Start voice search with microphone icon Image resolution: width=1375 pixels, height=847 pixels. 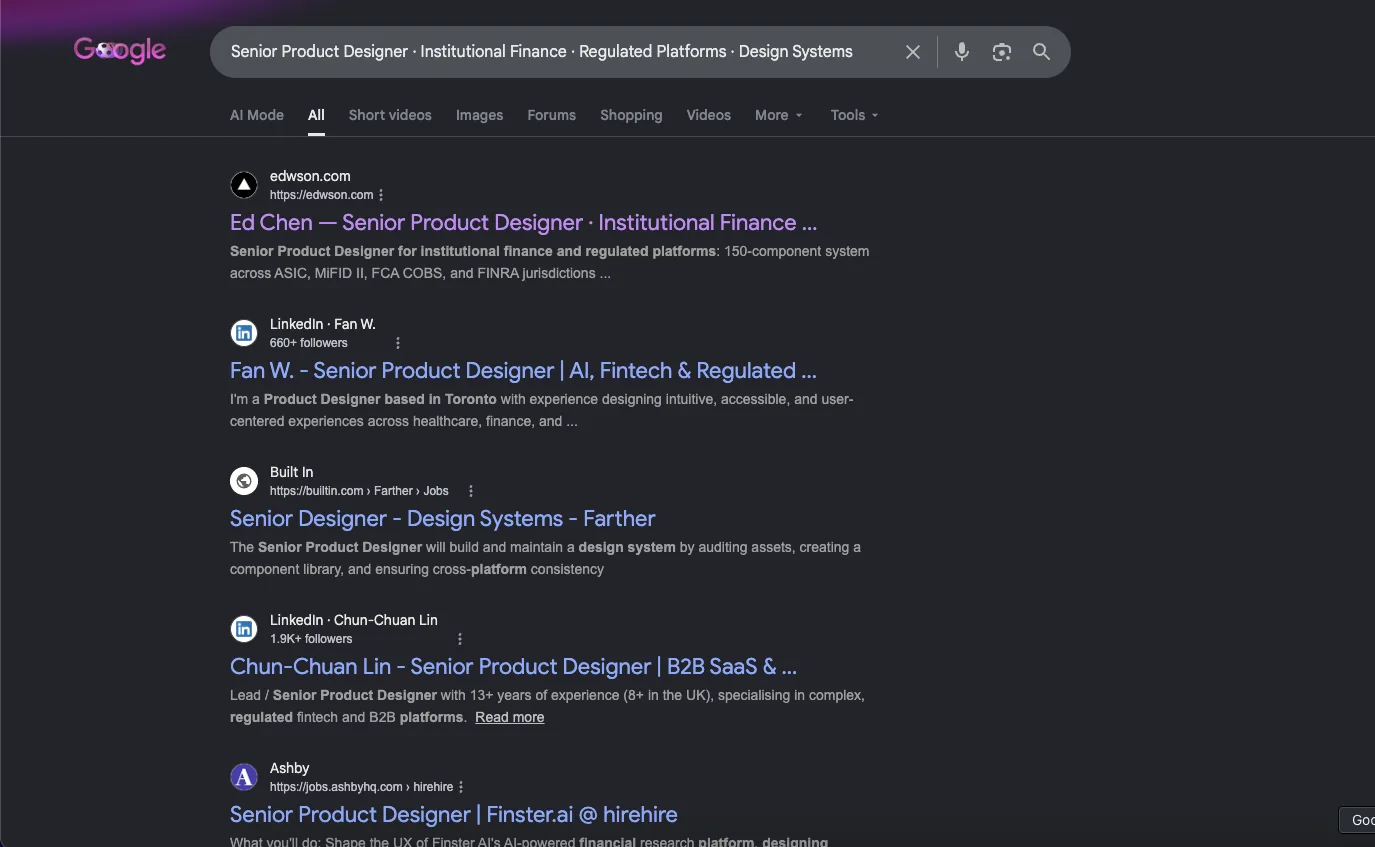962,52
